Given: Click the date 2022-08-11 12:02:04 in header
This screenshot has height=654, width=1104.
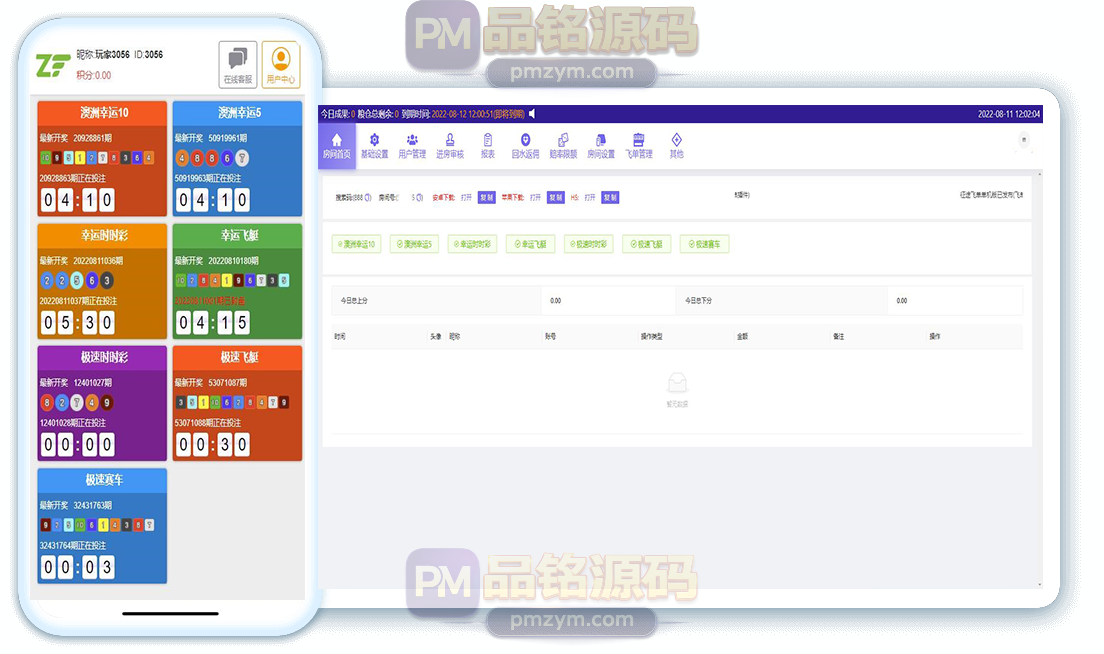Looking at the screenshot, I should pyautogui.click(x=1008, y=114).
